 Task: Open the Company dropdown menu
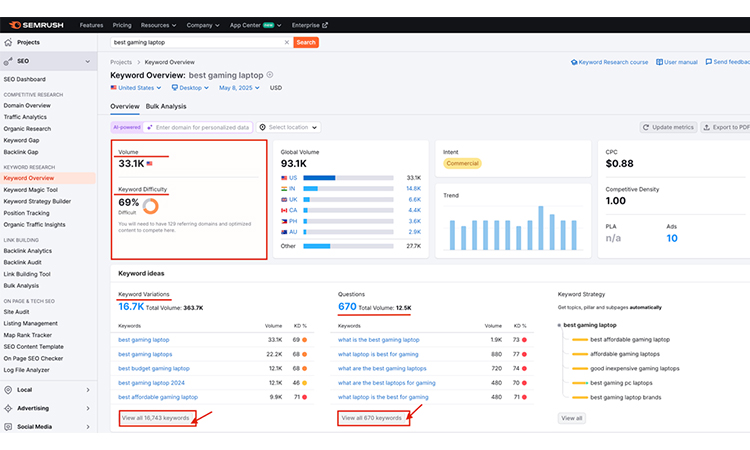pyautogui.click(x=203, y=25)
